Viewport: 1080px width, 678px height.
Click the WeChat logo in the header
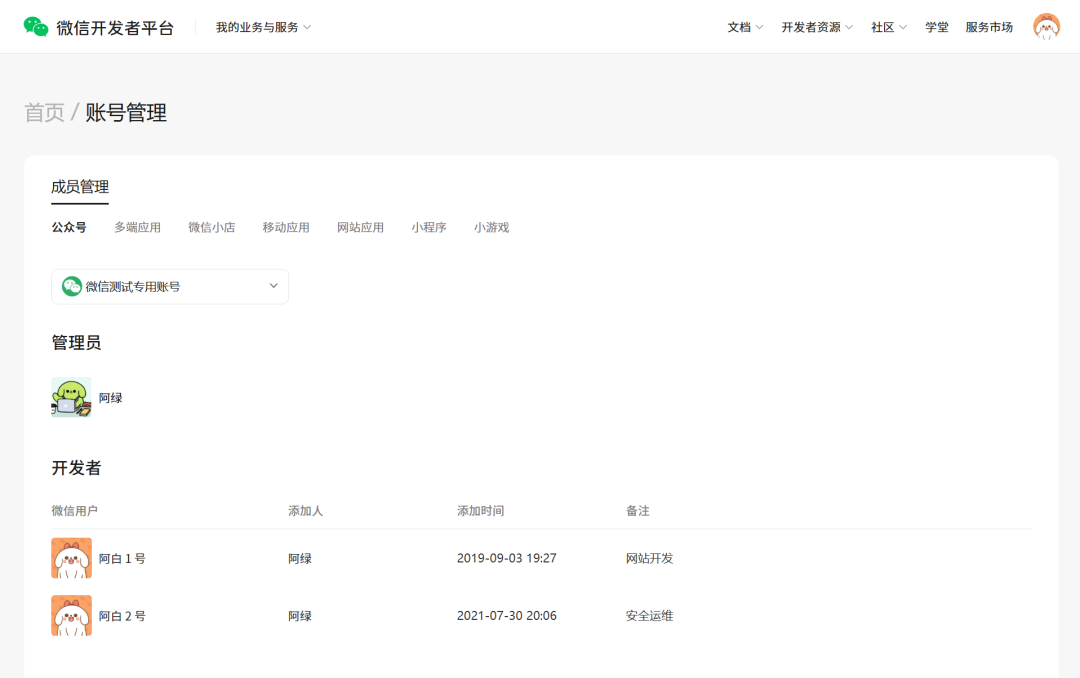[x=36, y=27]
